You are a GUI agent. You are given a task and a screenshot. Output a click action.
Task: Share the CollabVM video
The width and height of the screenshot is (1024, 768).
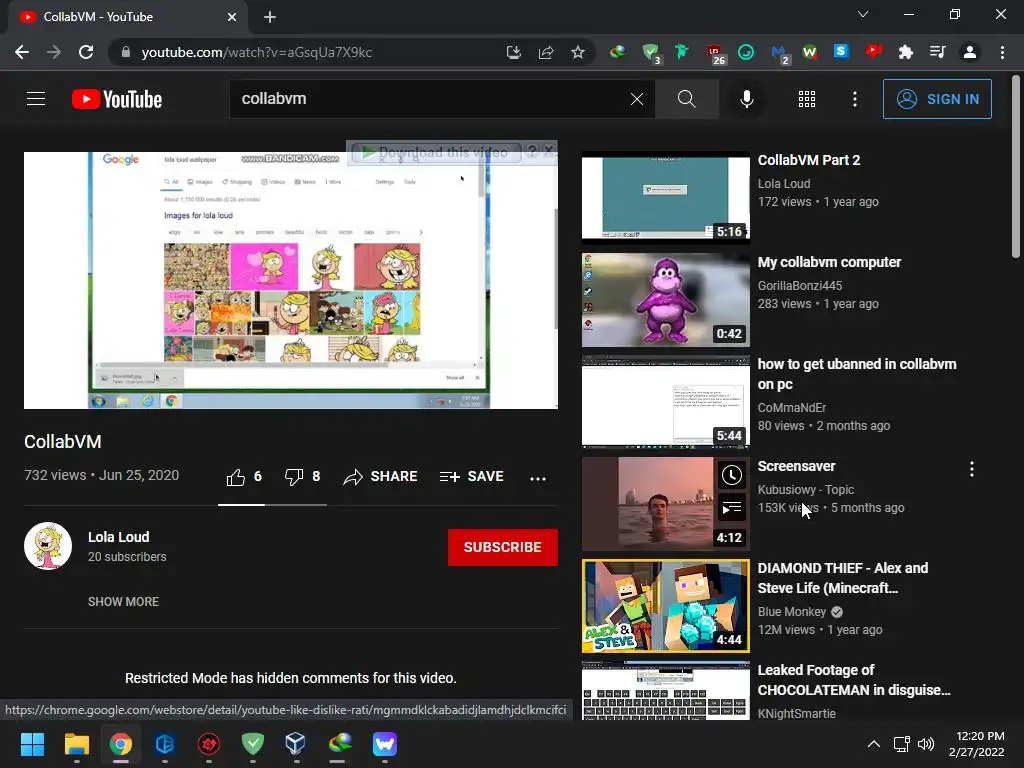click(x=380, y=477)
